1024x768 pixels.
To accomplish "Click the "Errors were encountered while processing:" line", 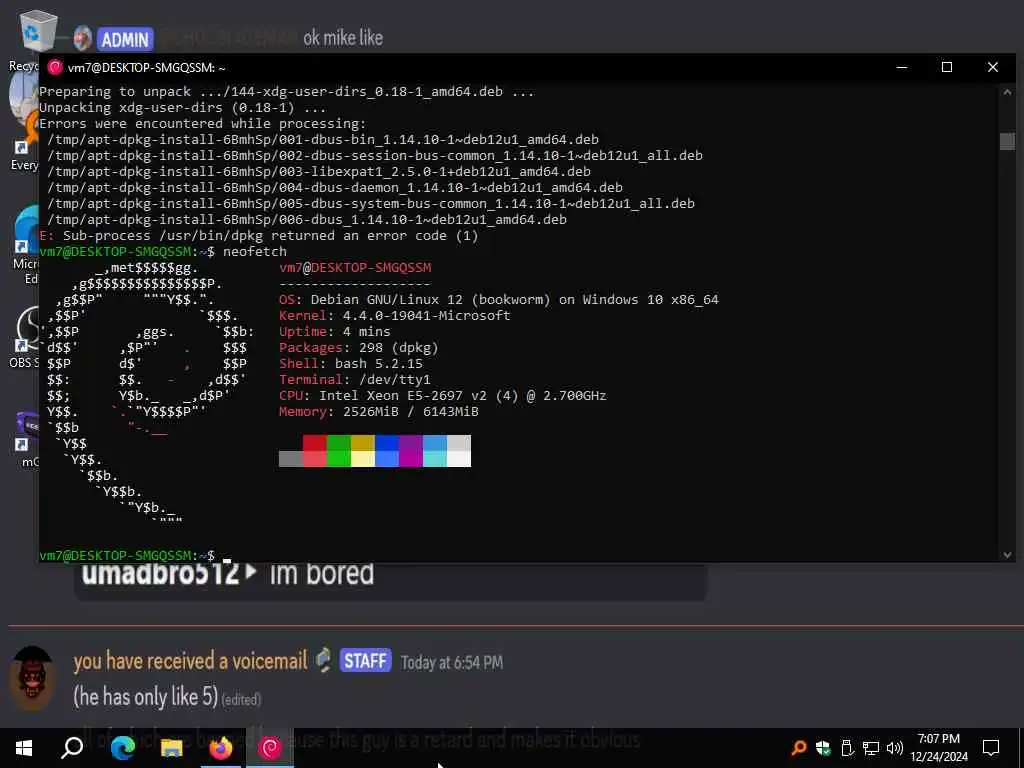I will pyautogui.click(x=202, y=123).
